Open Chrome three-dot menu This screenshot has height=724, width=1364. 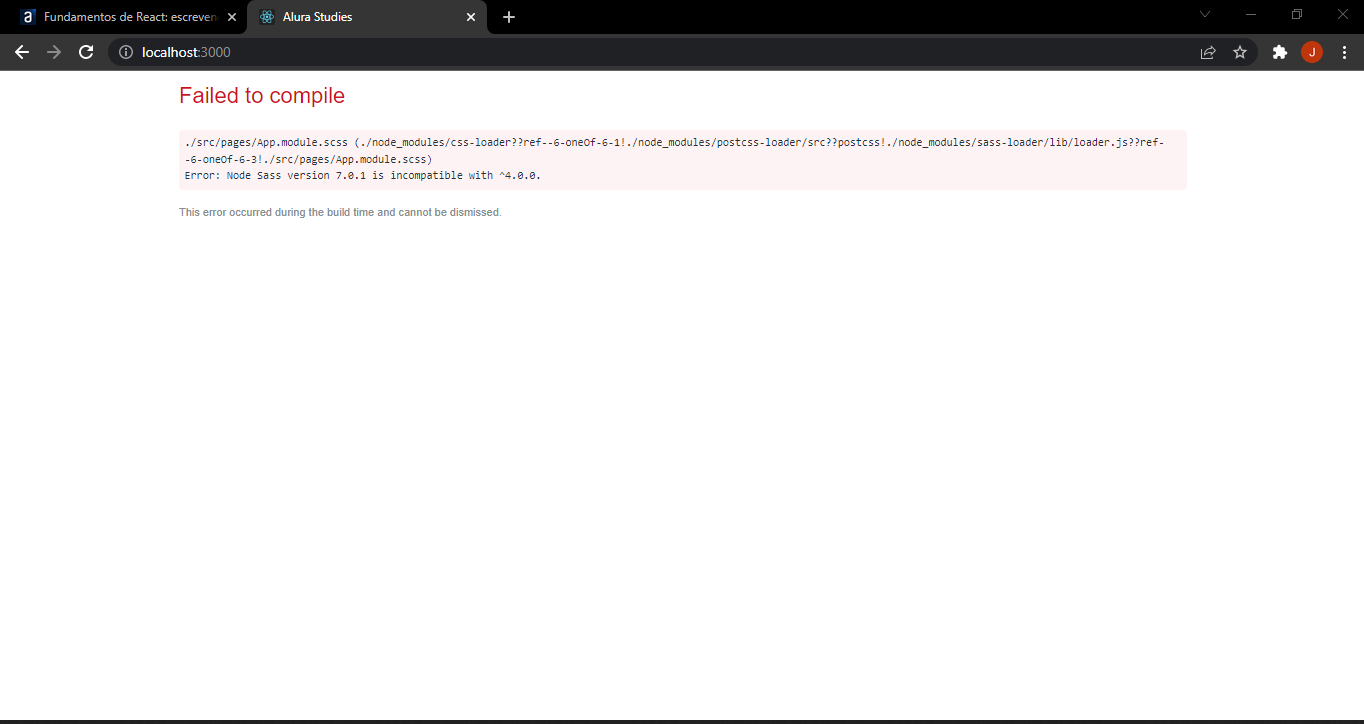point(1344,52)
